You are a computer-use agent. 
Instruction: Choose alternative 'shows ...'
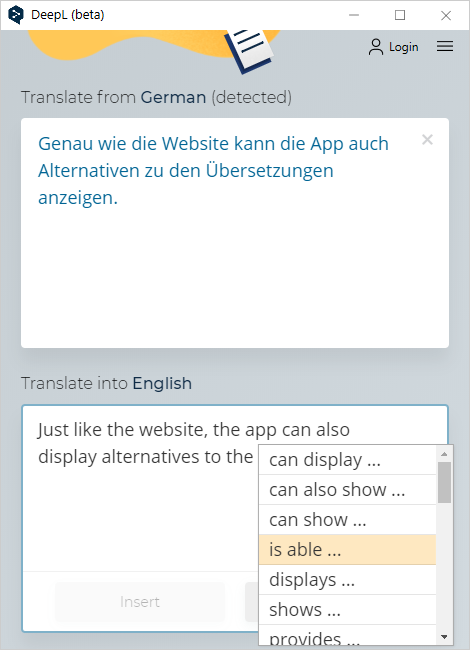[347, 610]
